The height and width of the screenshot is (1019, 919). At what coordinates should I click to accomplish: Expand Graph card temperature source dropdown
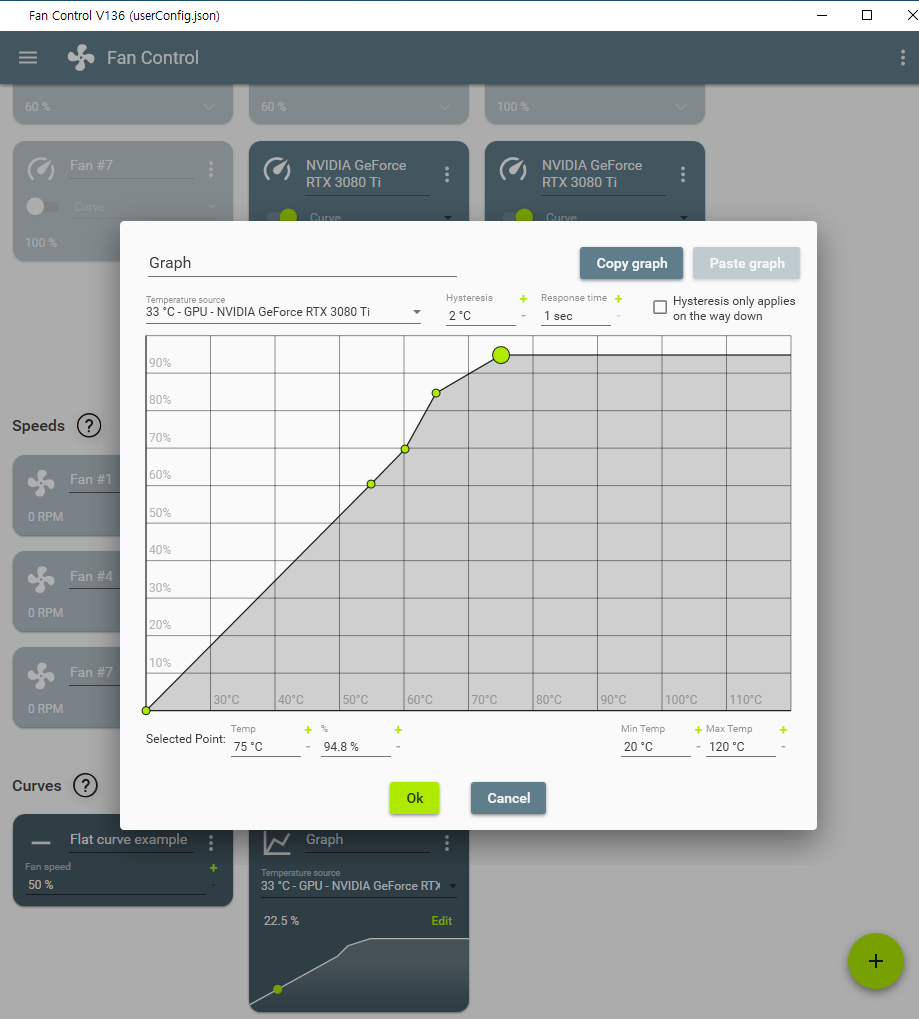359,886
